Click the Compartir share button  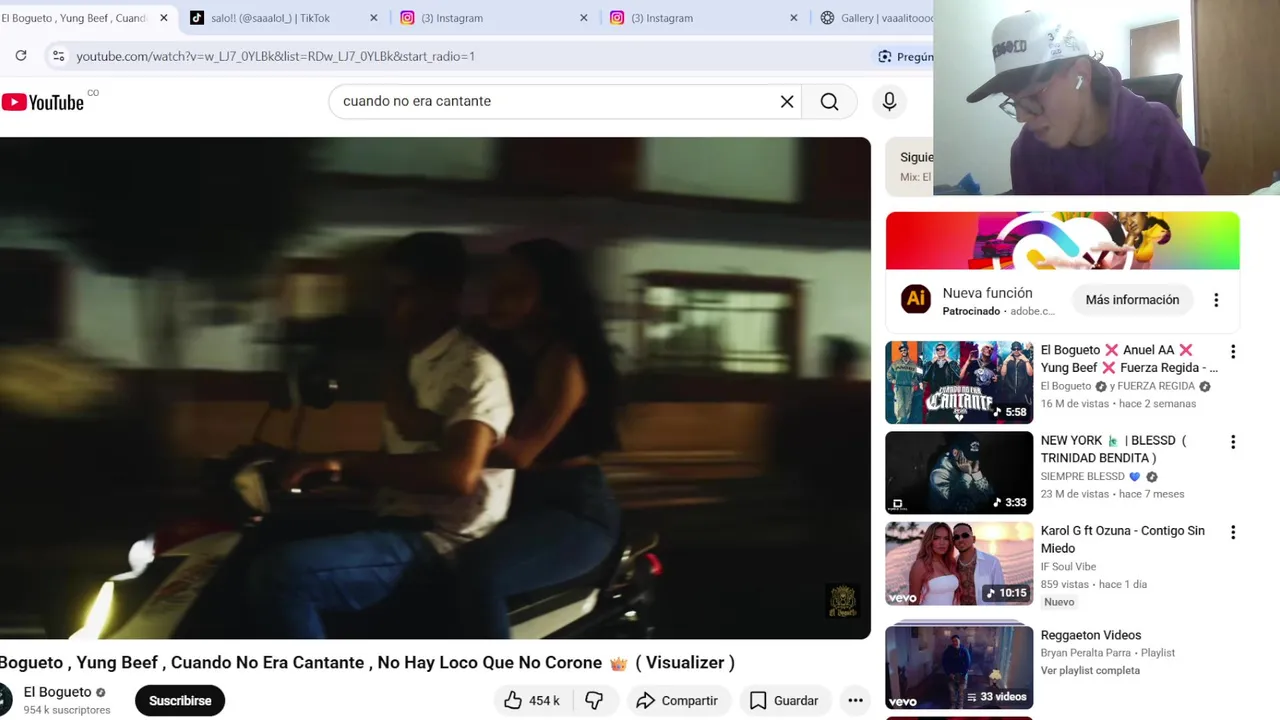pos(677,701)
